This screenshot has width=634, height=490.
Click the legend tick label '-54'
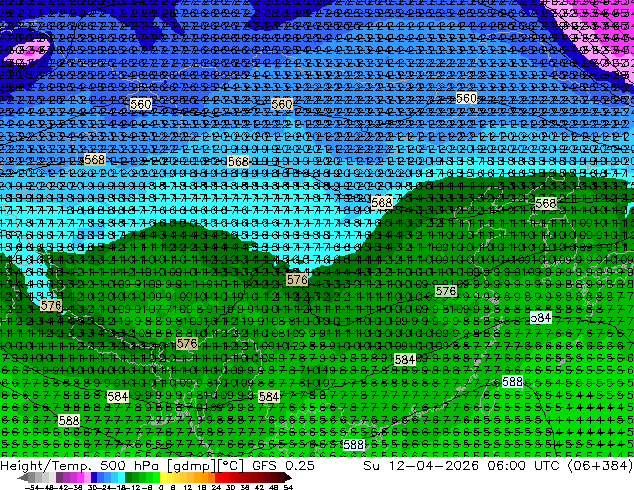coord(32,487)
